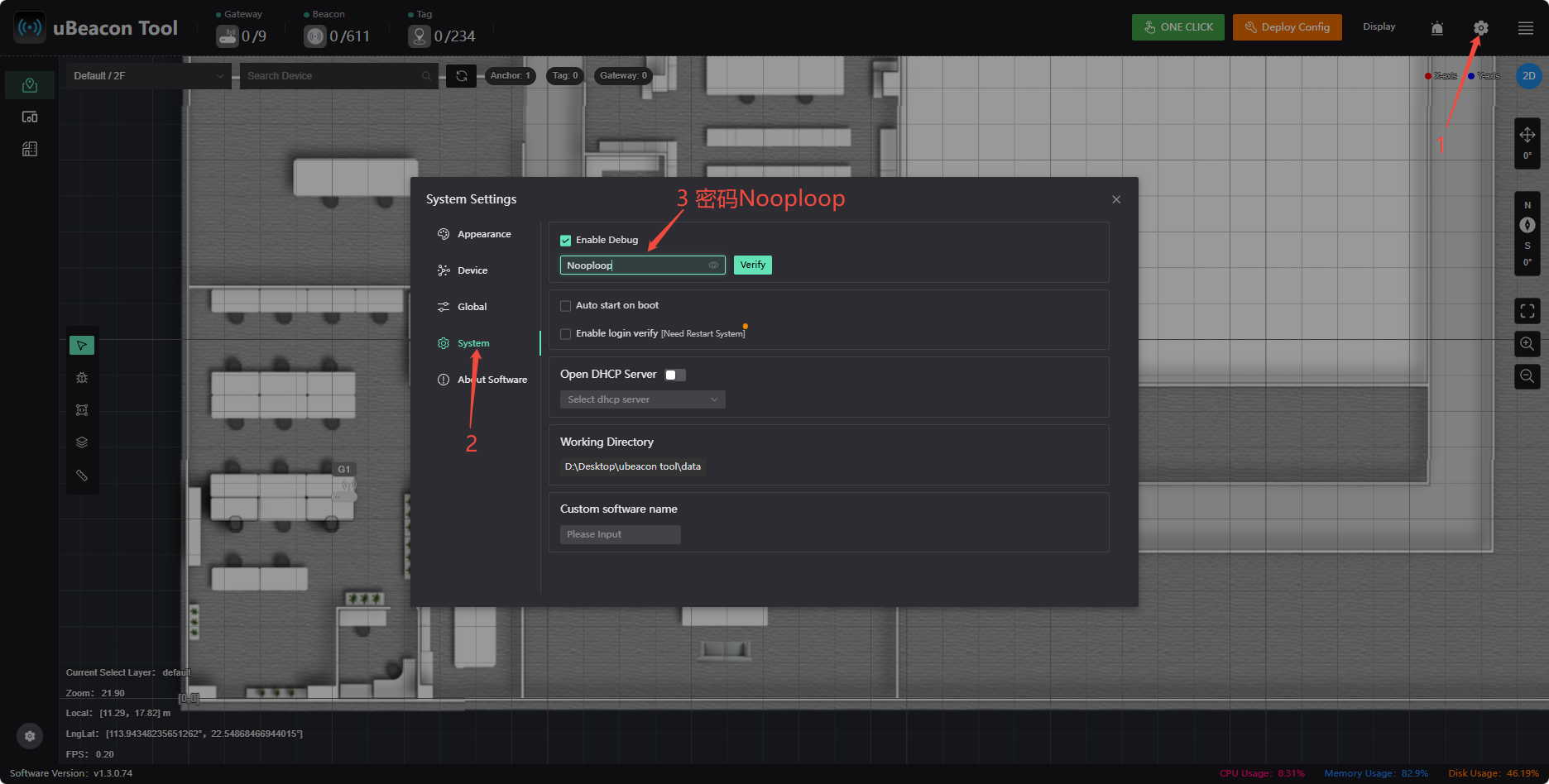Click the Tag: 0 filter pill
This screenshot has width=1549, height=784.
pos(566,76)
